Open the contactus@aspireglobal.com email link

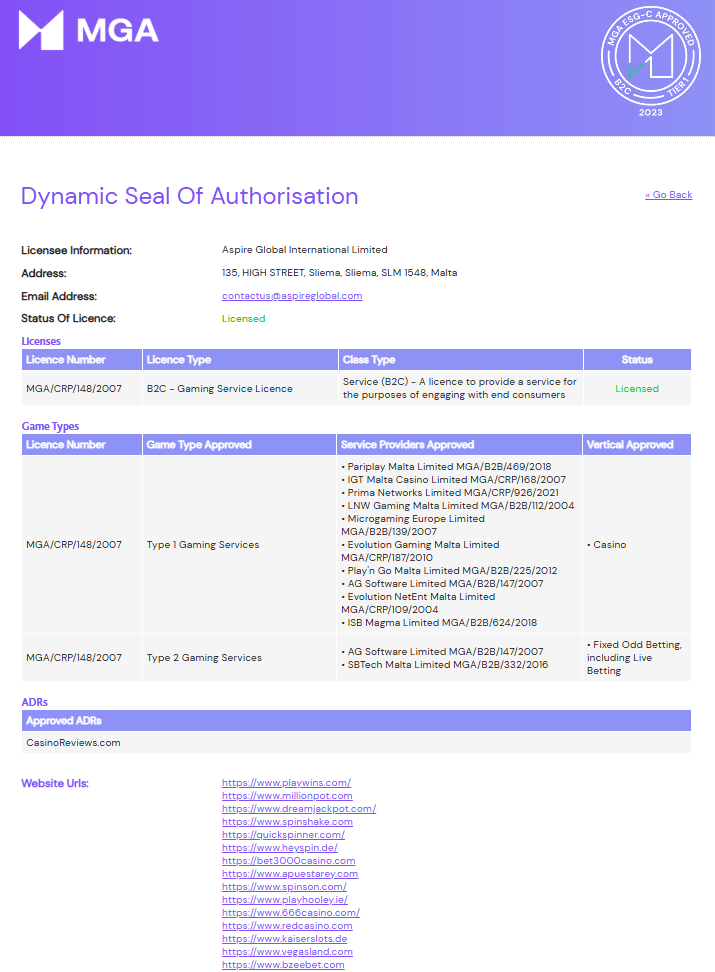pyautogui.click(x=292, y=296)
